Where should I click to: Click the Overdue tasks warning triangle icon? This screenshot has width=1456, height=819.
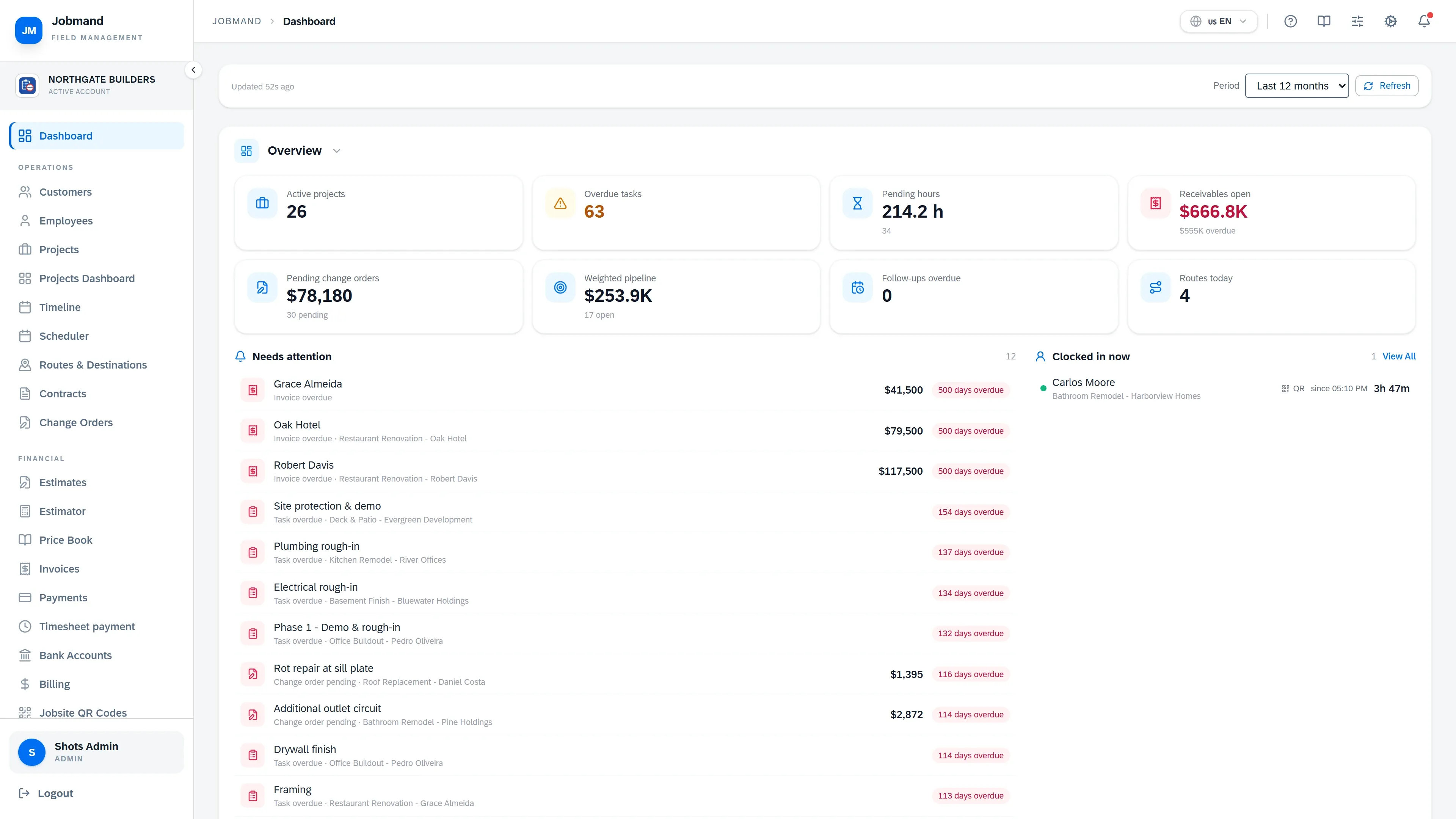coord(560,203)
